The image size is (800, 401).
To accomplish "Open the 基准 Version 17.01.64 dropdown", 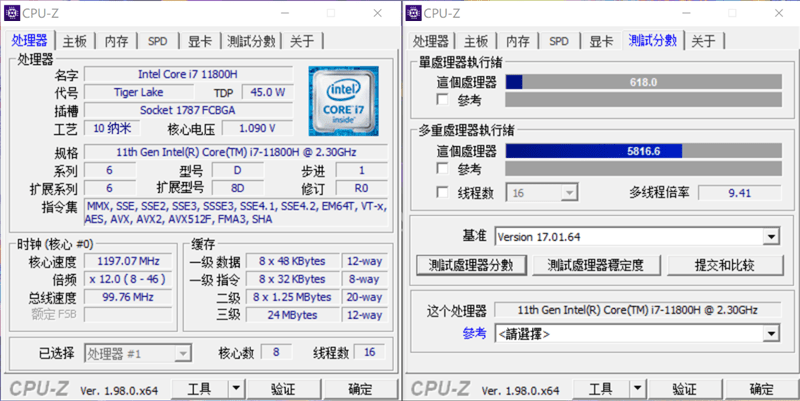I will coord(771,237).
